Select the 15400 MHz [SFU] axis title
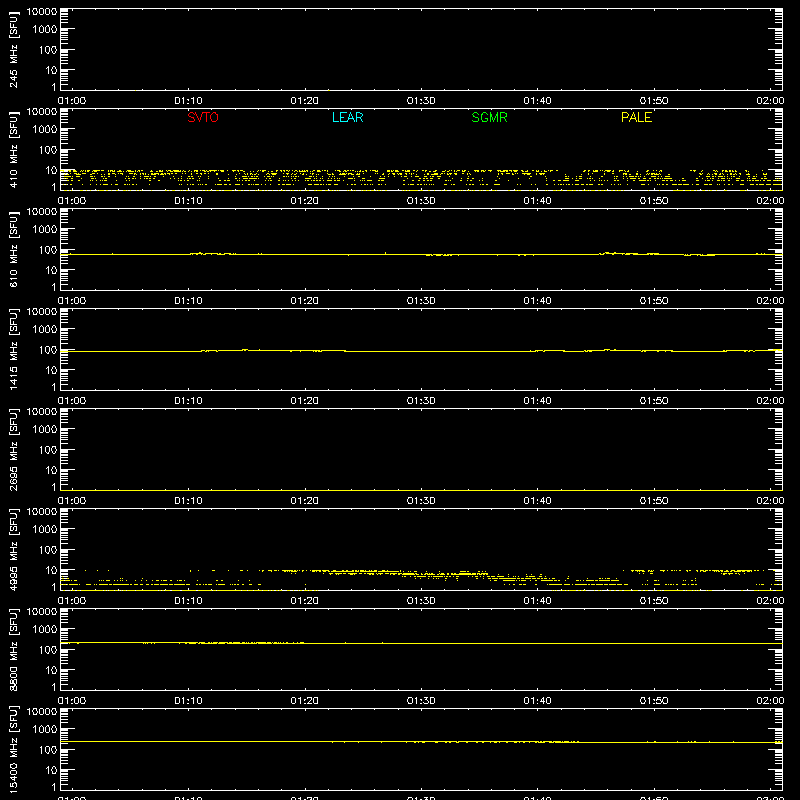Image resolution: width=800 pixels, height=800 pixels. [13, 749]
